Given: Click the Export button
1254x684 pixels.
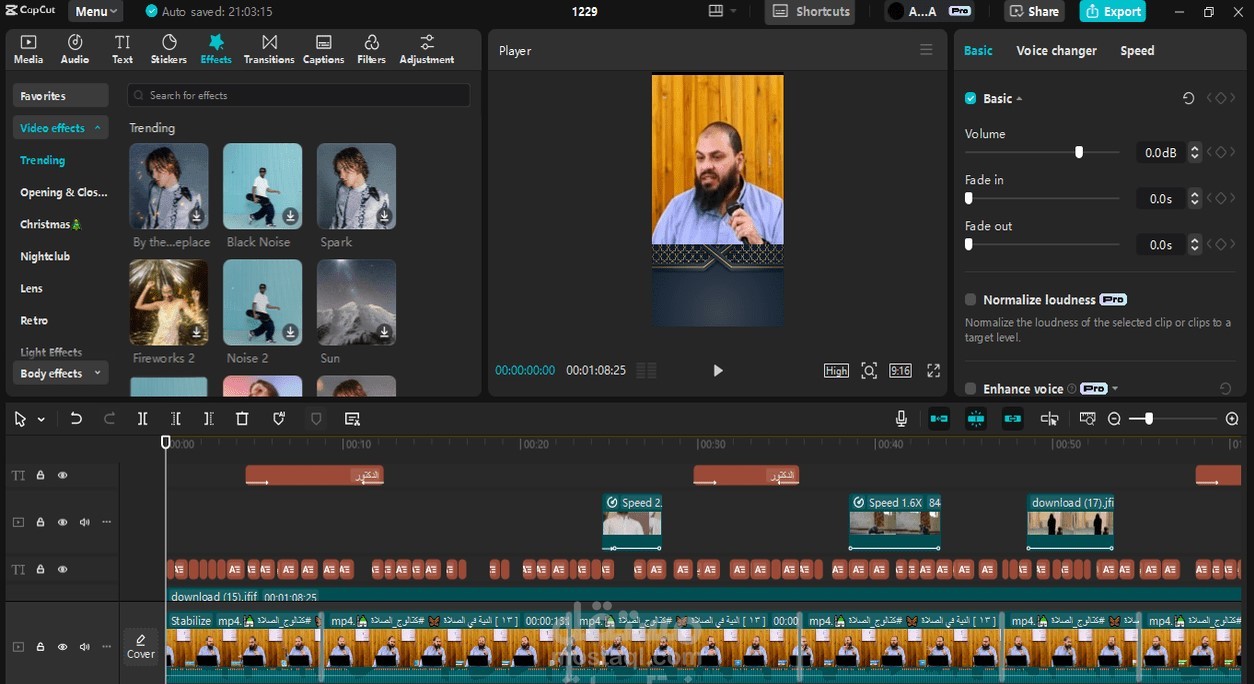Looking at the screenshot, I should click(x=1113, y=11).
